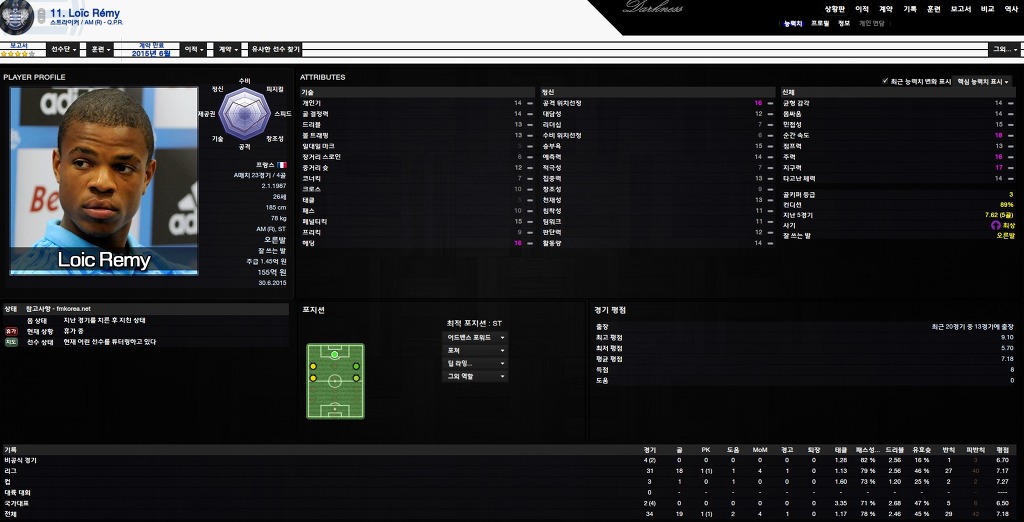
Task: Select the lower-left yellow position dot on pitch
Action: click(313, 378)
